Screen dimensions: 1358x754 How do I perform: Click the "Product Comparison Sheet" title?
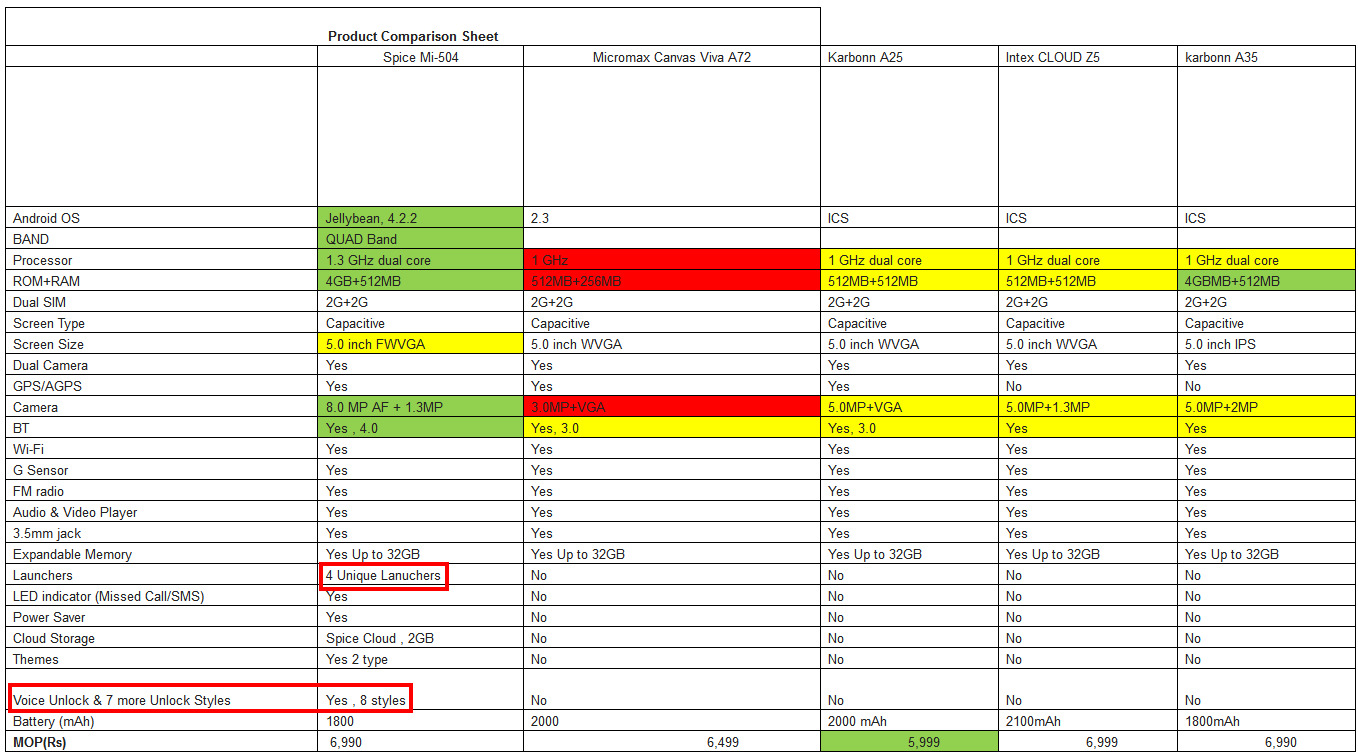click(x=413, y=36)
